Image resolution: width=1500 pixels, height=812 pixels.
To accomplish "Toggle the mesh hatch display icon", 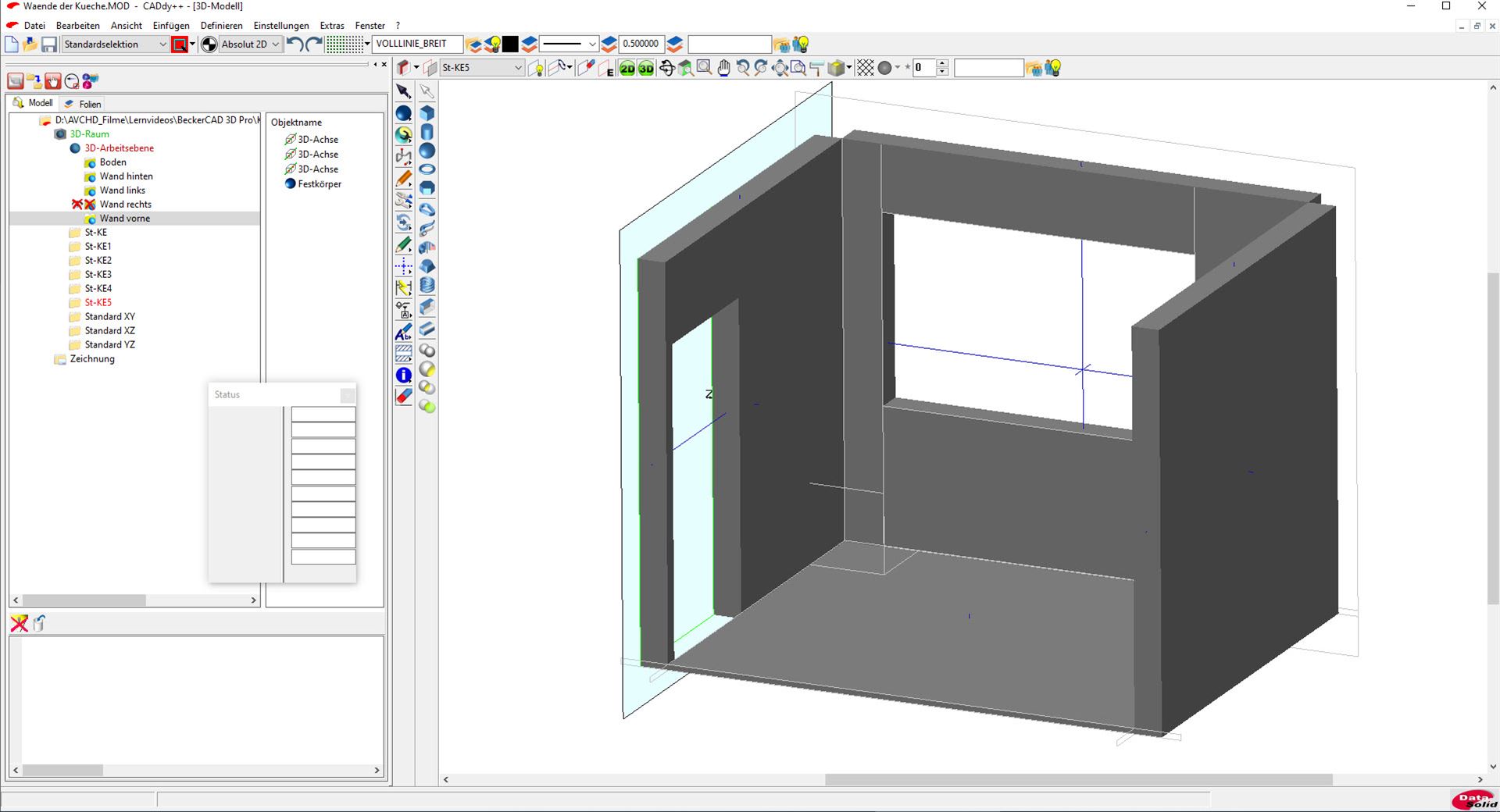I will click(865, 69).
